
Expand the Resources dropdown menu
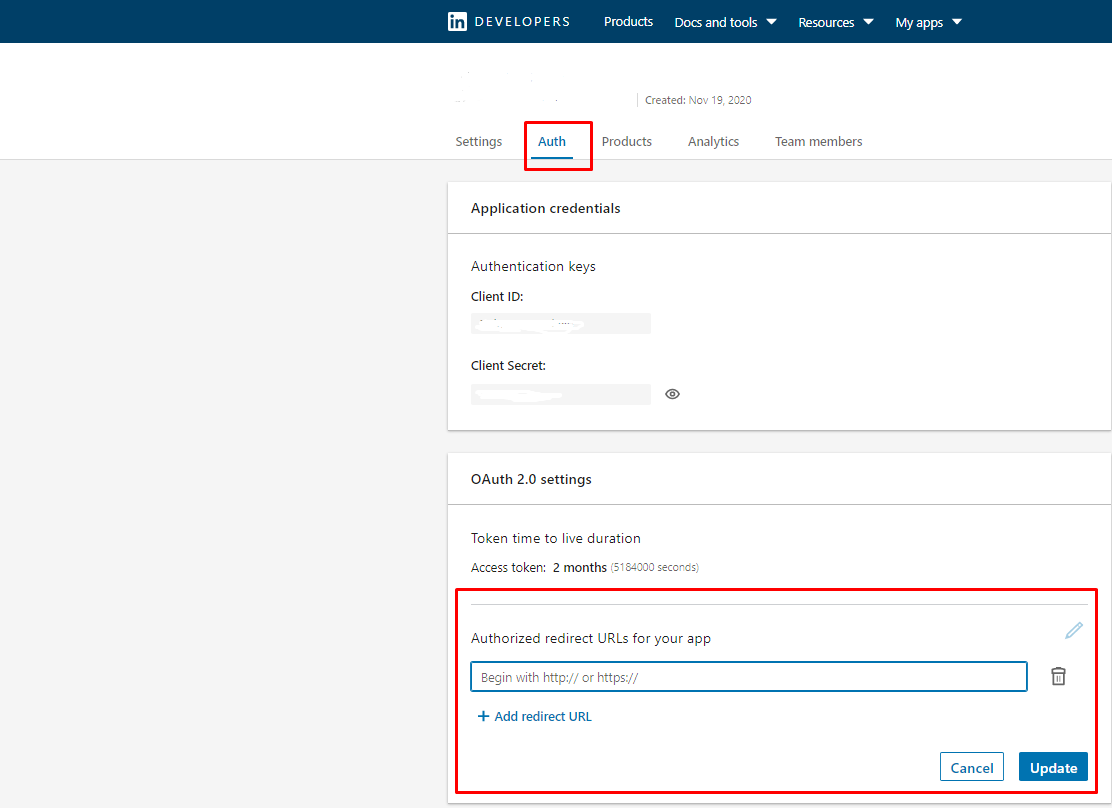835,22
